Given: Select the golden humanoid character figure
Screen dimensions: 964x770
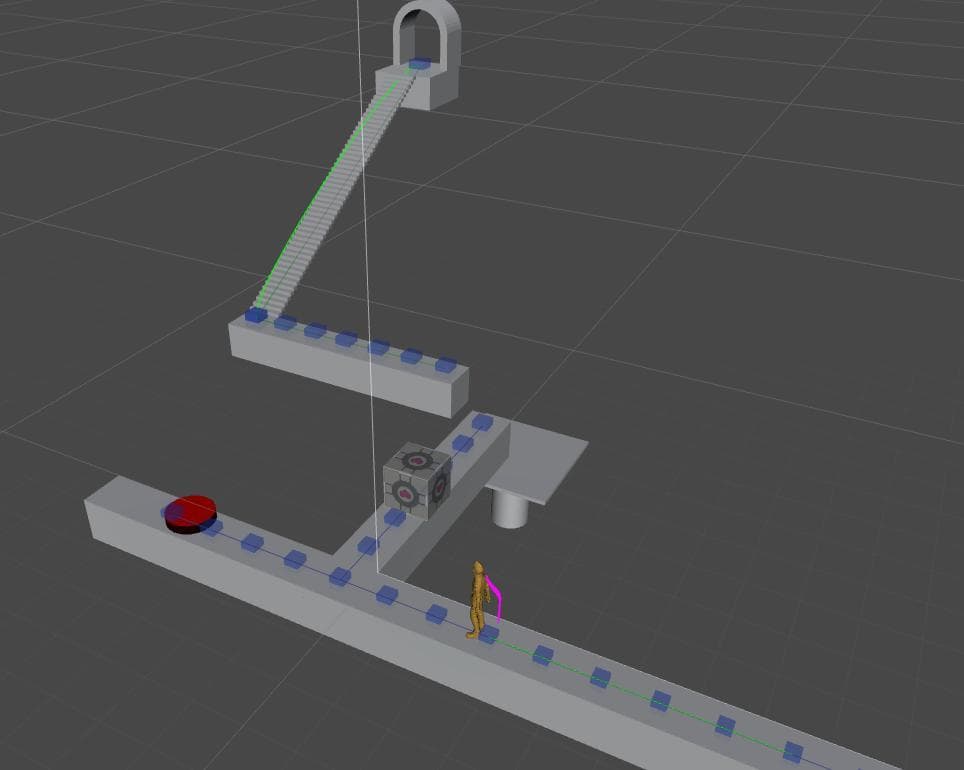Looking at the screenshot, I should (x=478, y=600).
